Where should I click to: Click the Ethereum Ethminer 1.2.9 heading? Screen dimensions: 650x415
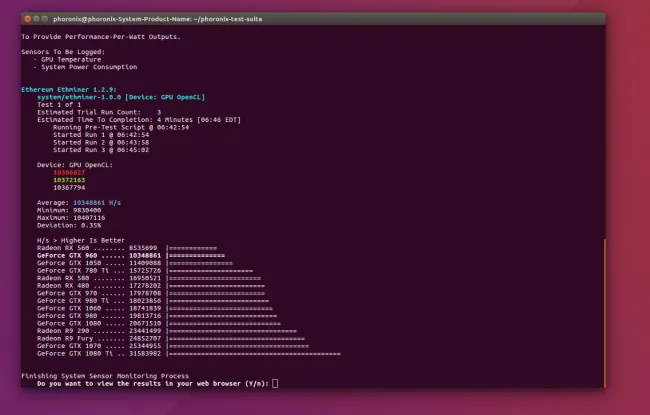[69, 90]
